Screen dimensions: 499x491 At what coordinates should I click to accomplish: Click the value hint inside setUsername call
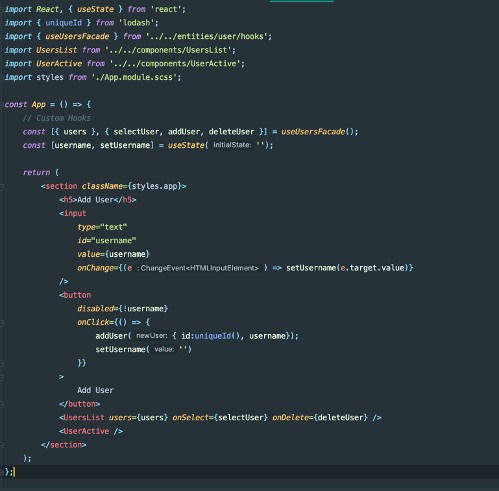click(164, 349)
